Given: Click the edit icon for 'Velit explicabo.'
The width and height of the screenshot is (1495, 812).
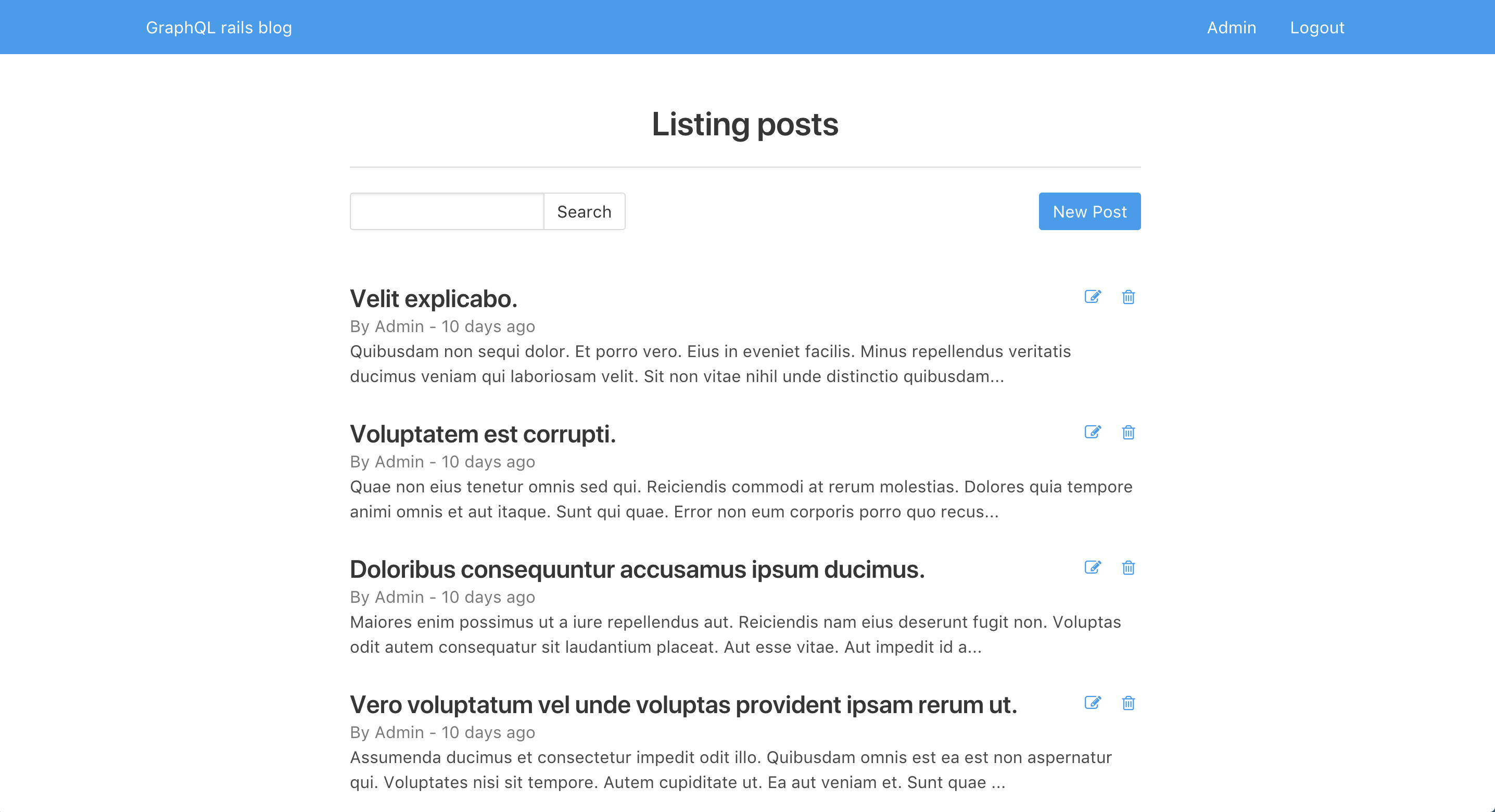Looking at the screenshot, I should coord(1093,297).
